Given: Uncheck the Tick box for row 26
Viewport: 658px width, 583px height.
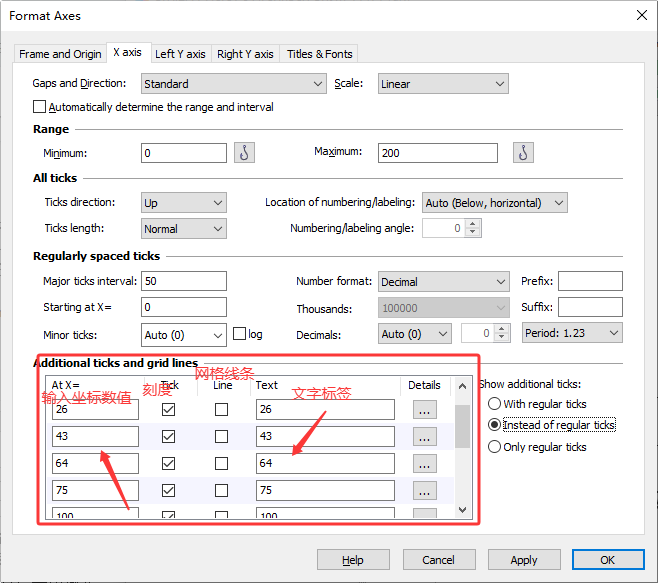Looking at the screenshot, I should coord(168,409).
